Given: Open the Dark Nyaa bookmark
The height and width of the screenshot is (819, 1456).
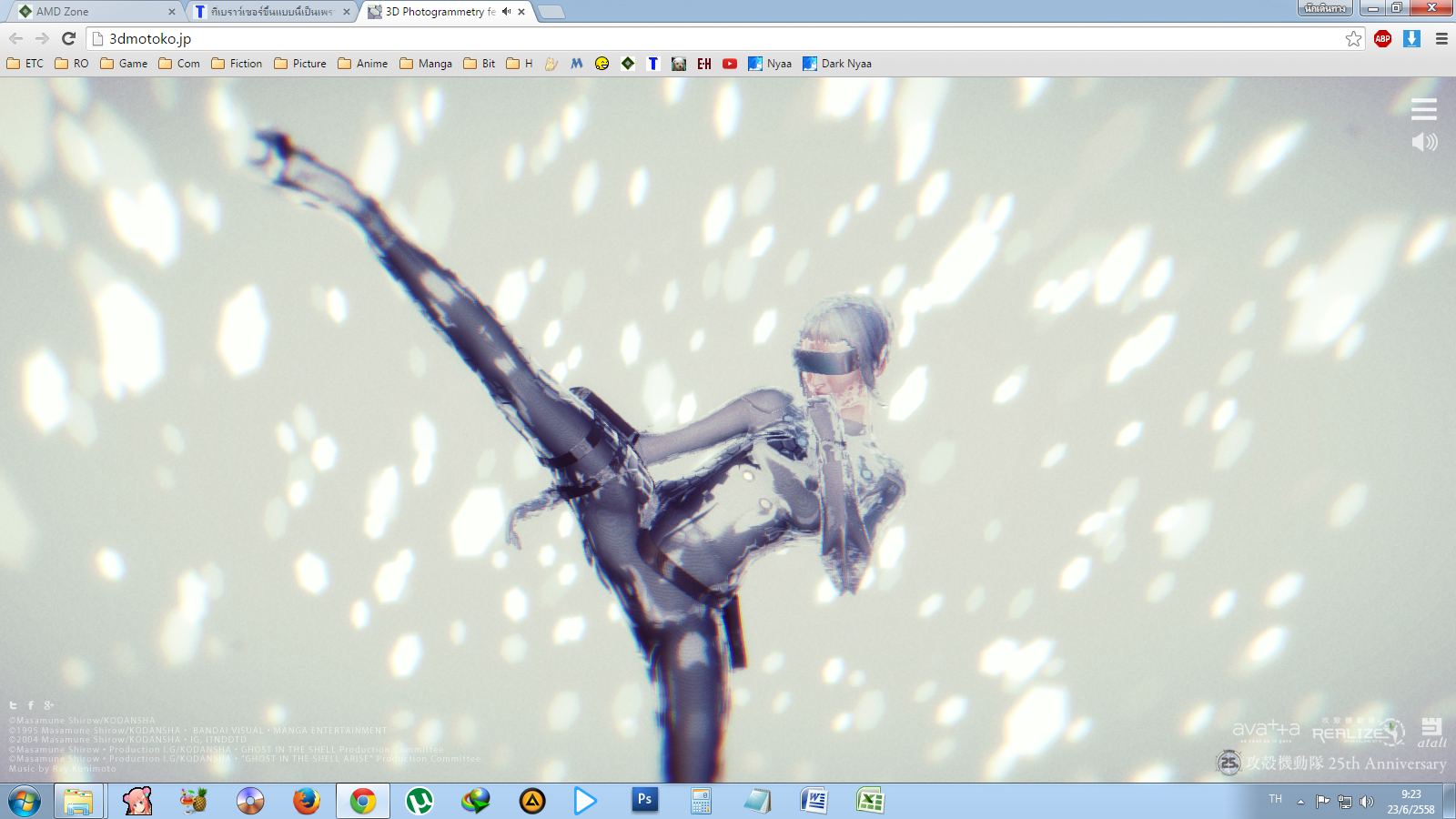Looking at the screenshot, I should pos(837,64).
